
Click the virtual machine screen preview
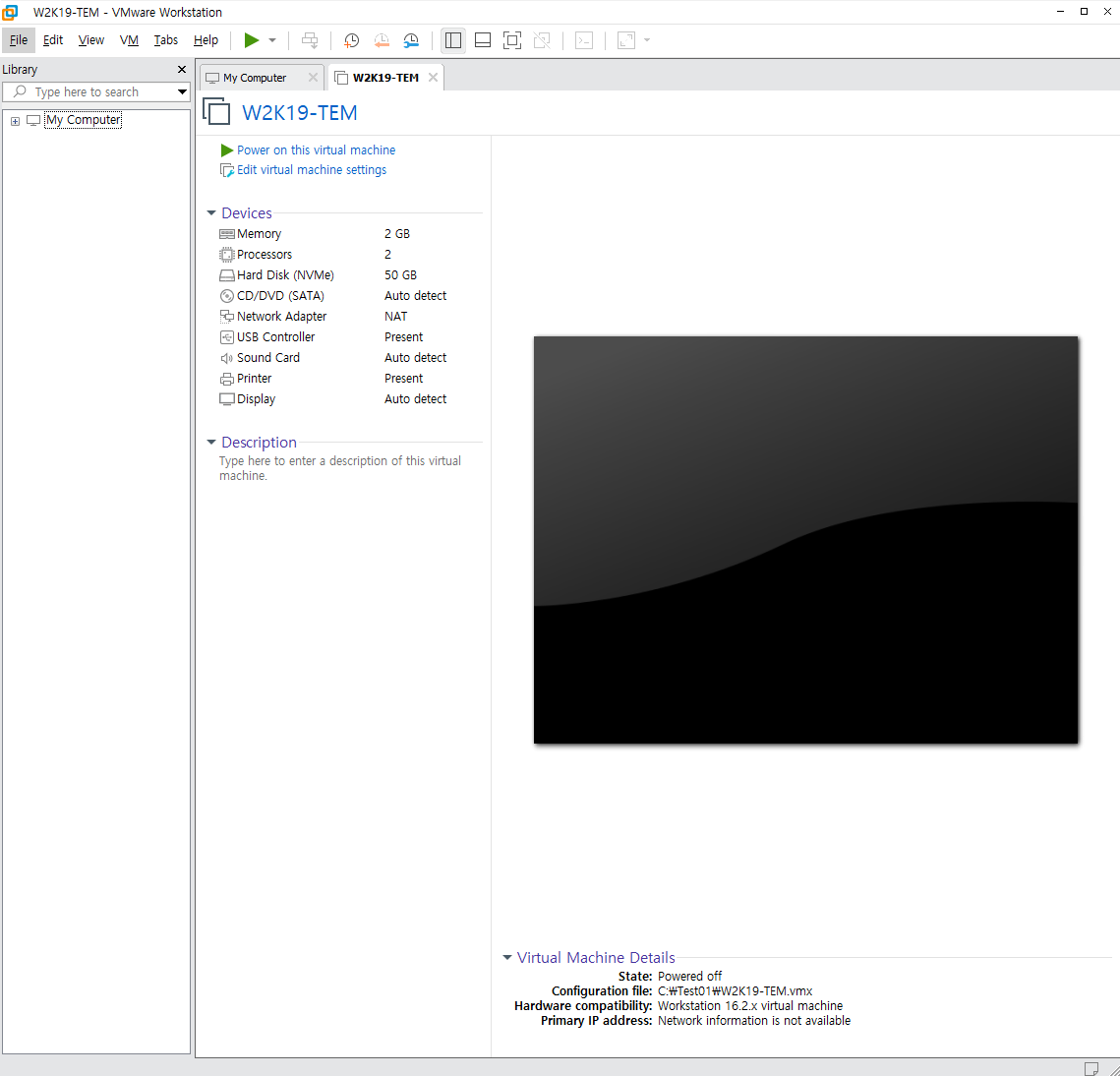pyautogui.click(x=805, y=540)
